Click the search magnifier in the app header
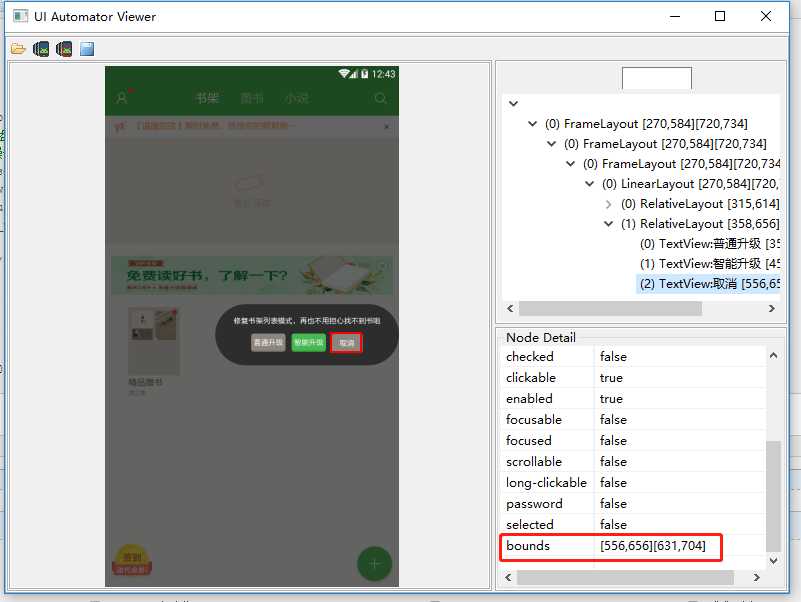Screen dimensions: 801x602 [381, 98]
